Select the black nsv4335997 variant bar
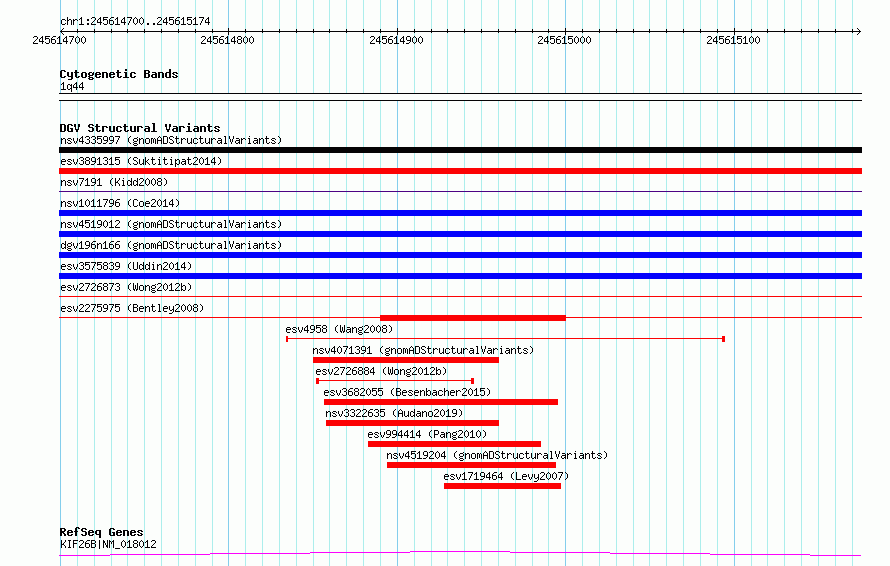Screen dimensions: 890x566 [460, 150]
